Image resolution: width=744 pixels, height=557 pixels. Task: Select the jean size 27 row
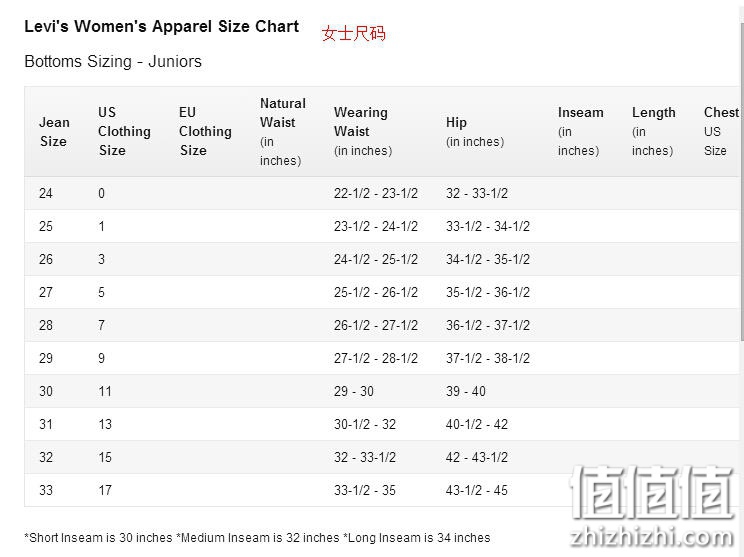tap(382, 292)
